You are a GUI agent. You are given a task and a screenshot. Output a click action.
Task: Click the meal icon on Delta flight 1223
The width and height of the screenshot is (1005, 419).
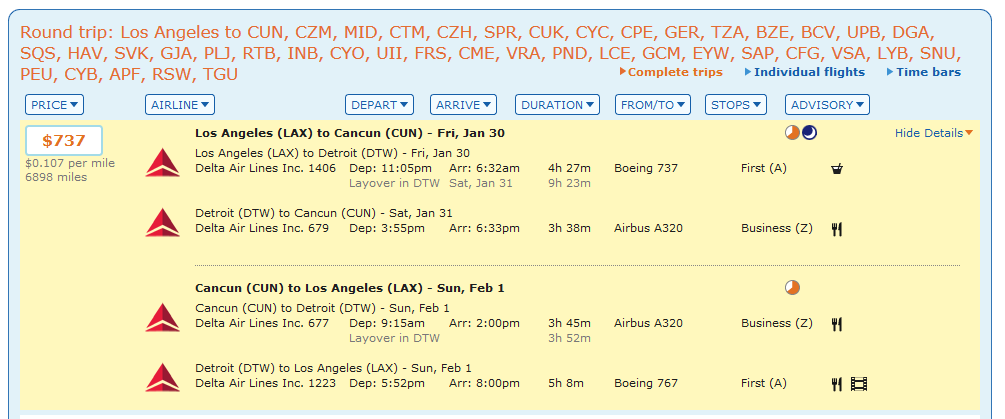click(x=837, y=383)
